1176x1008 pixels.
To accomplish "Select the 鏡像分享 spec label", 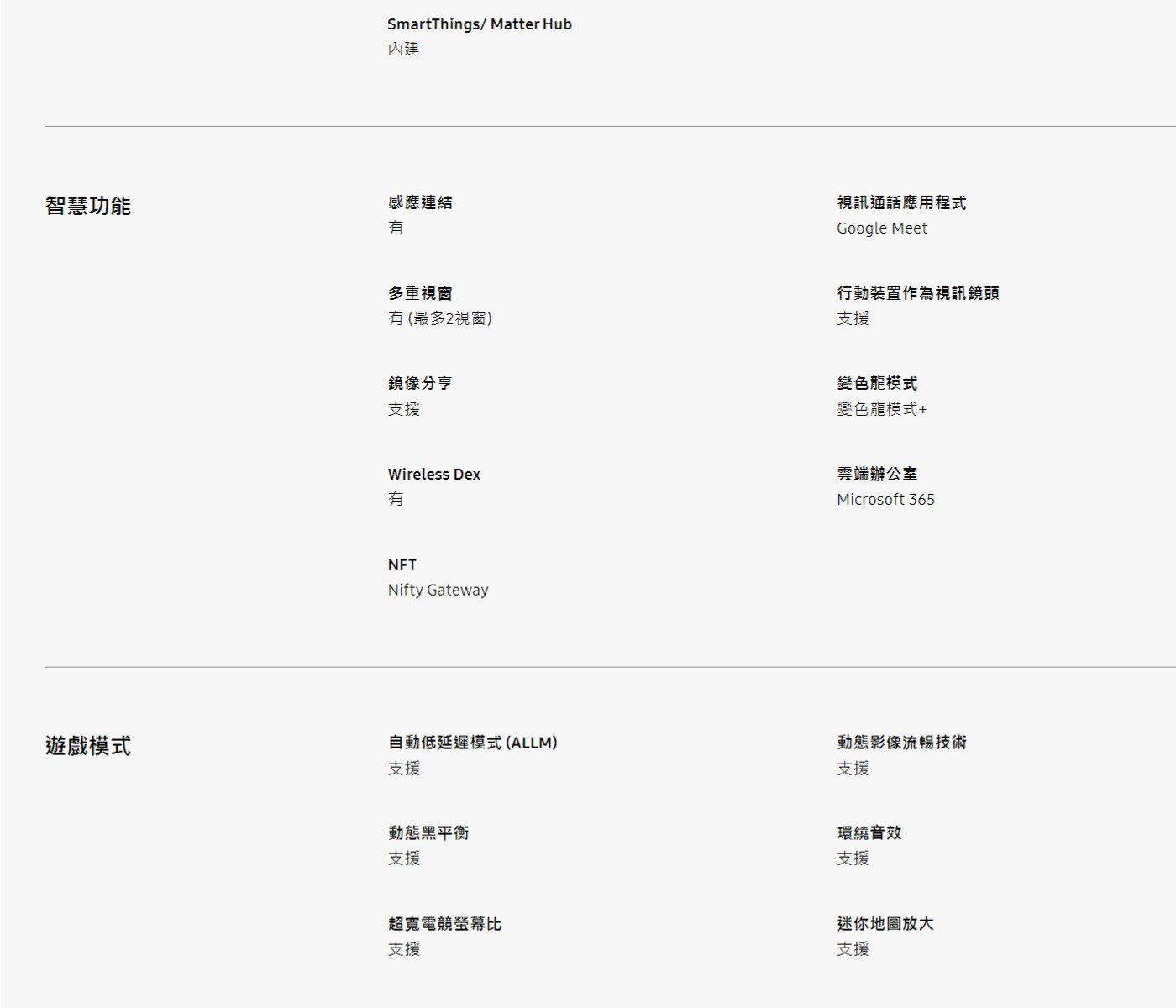I will (420, 383).
